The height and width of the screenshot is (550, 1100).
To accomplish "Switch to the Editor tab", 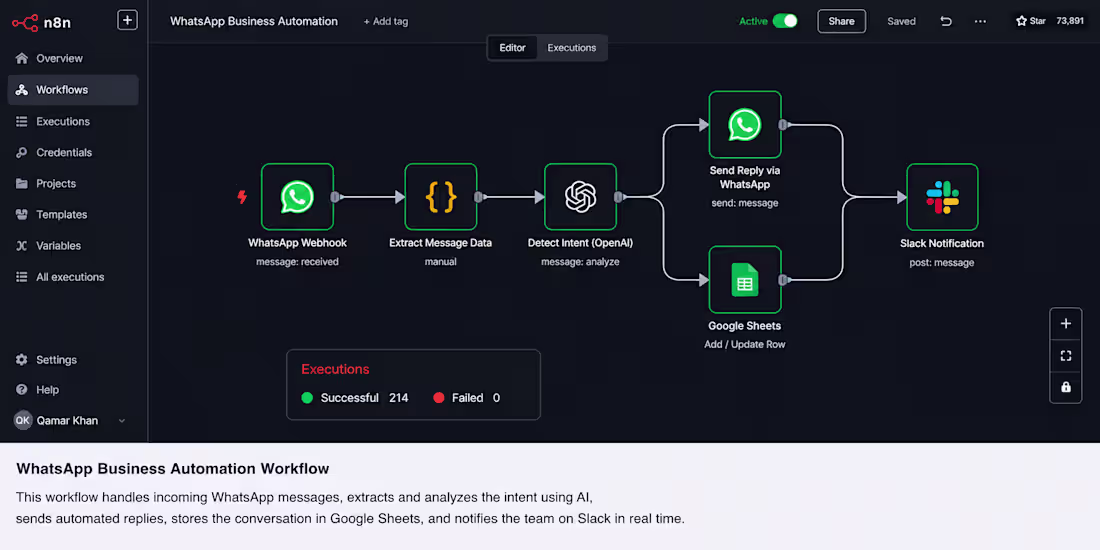I will click(512, 48).
